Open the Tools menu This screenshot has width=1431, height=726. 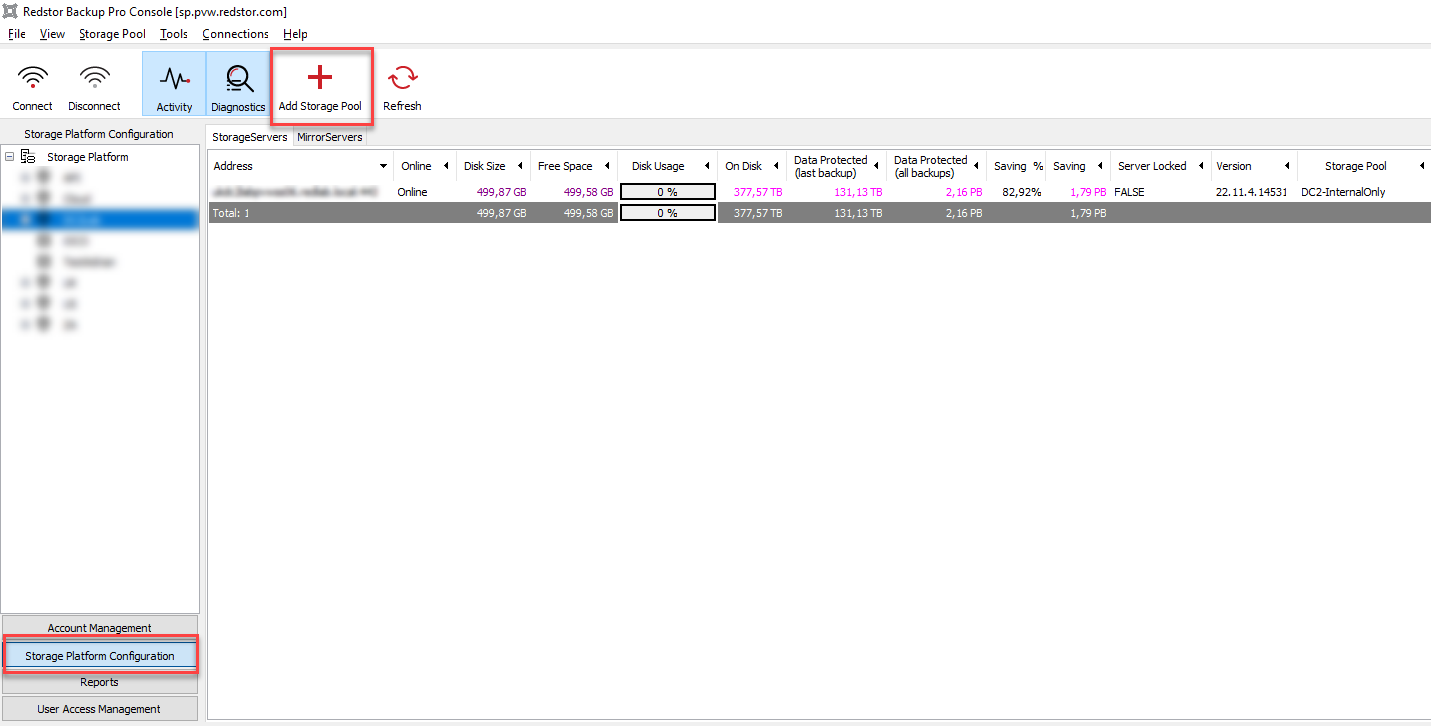174,34
